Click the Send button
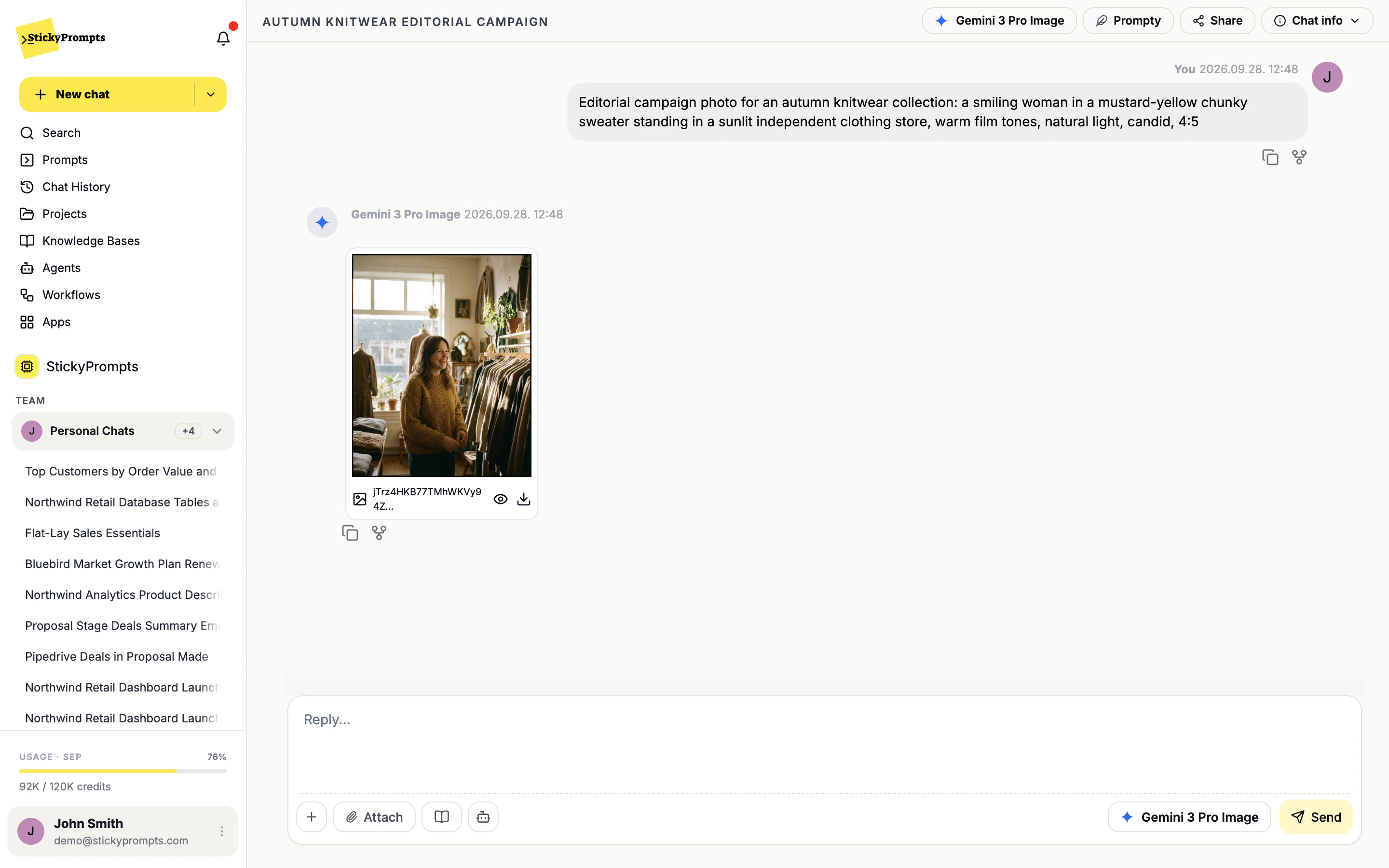Image resolution: width=1389 pixels, height=868 pixels. pyautogui.click(x=1316, y=816)
